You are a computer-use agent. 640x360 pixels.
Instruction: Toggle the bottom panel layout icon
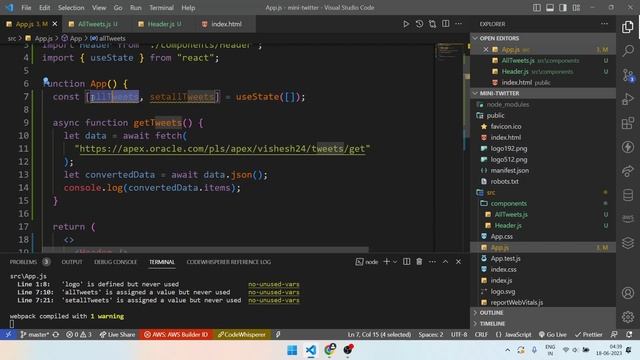[x=550, y=8]
